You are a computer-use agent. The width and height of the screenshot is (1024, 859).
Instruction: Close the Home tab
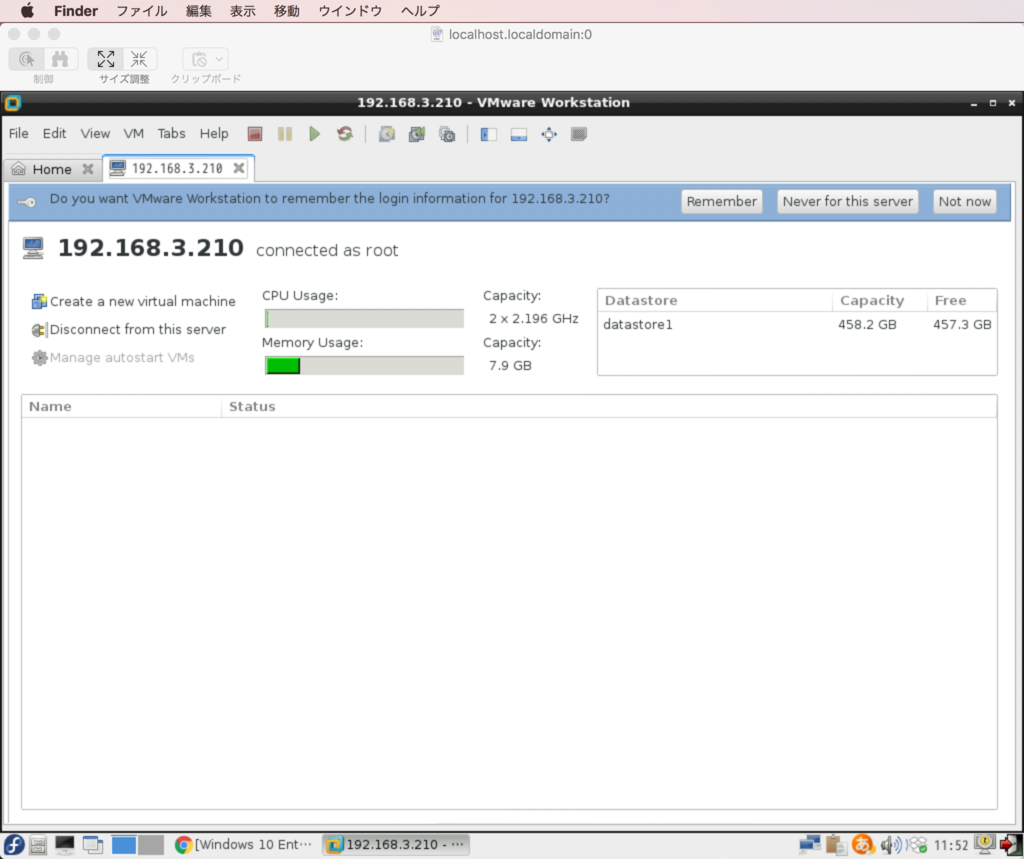88,169
